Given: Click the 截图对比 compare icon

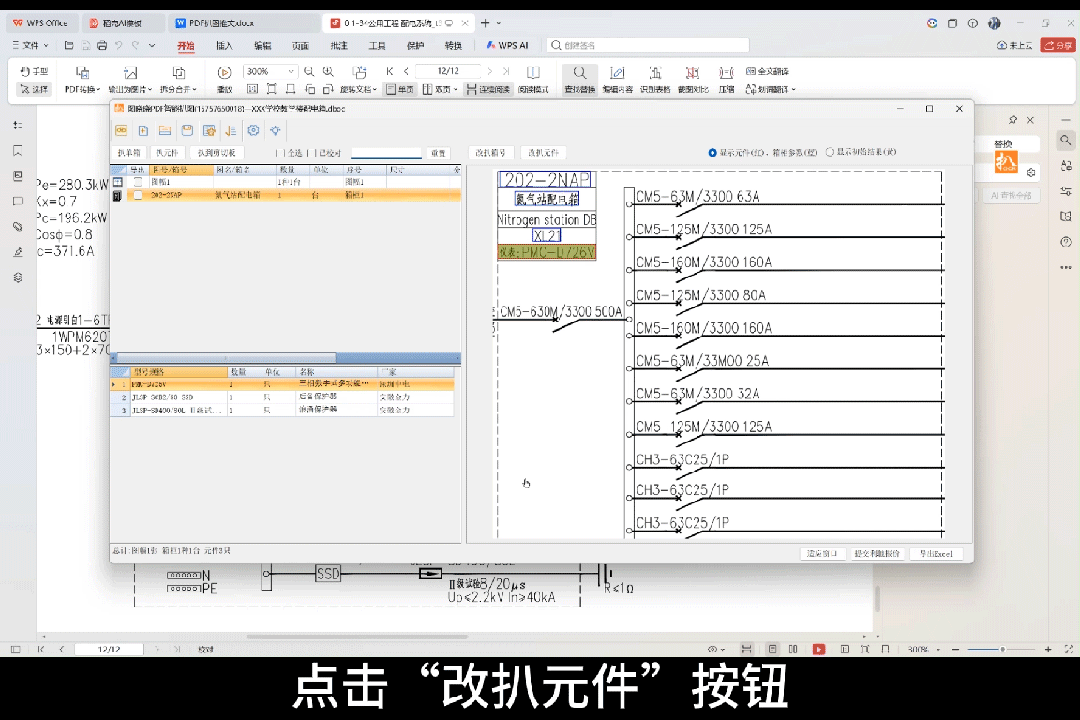Looking at the screenshot, I should point(692,79).
